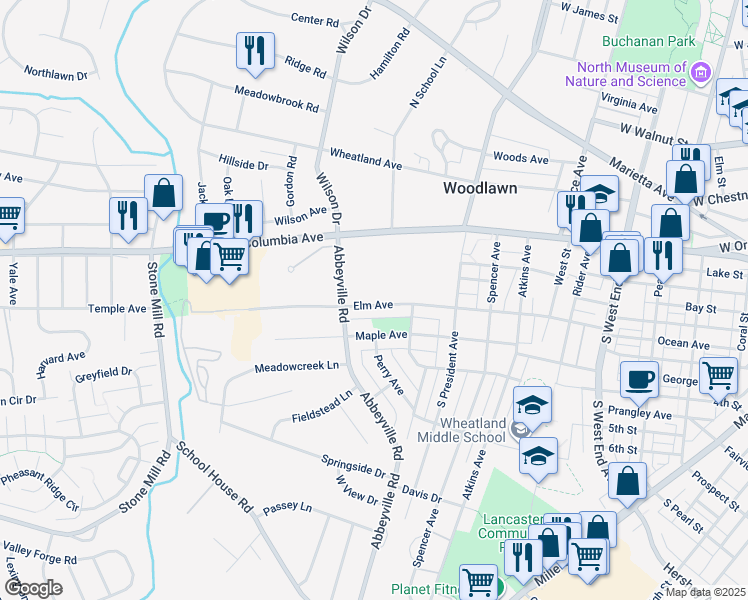Screen dimensions: 748x600
Task: Click the shopping cart marker near 4th St
Action: click(x=718, y=378)
